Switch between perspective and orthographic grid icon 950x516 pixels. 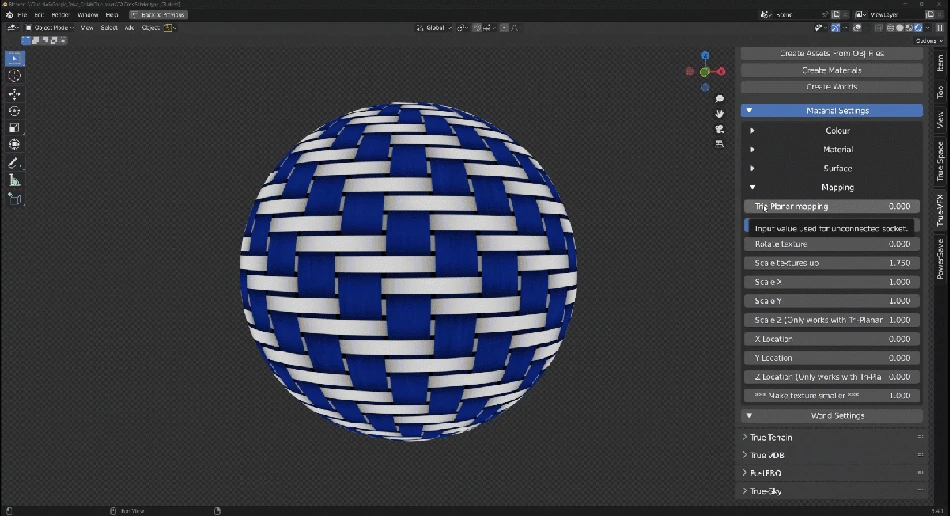(719, 144)
